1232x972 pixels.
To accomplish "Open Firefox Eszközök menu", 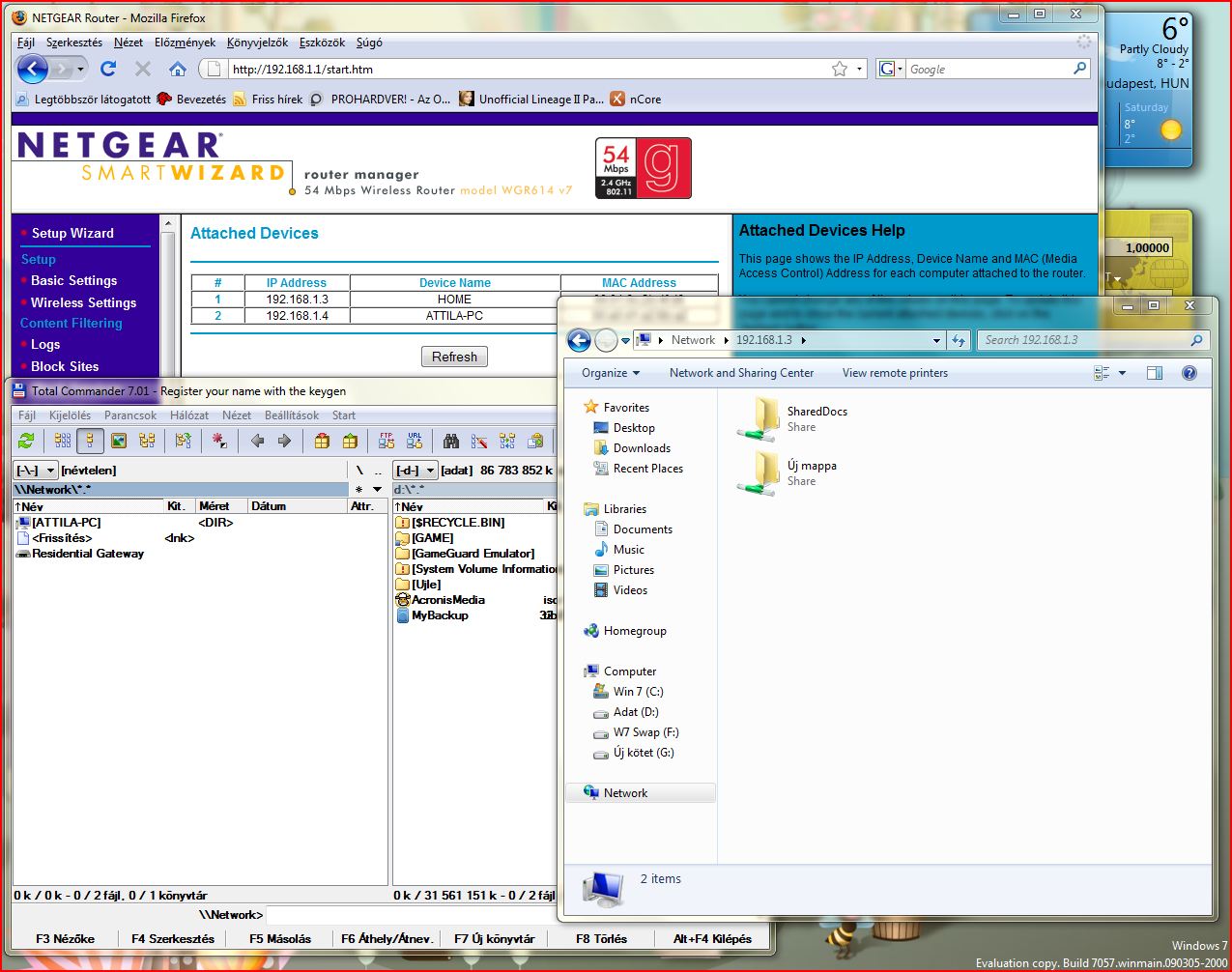I will [x=322, y=43].
